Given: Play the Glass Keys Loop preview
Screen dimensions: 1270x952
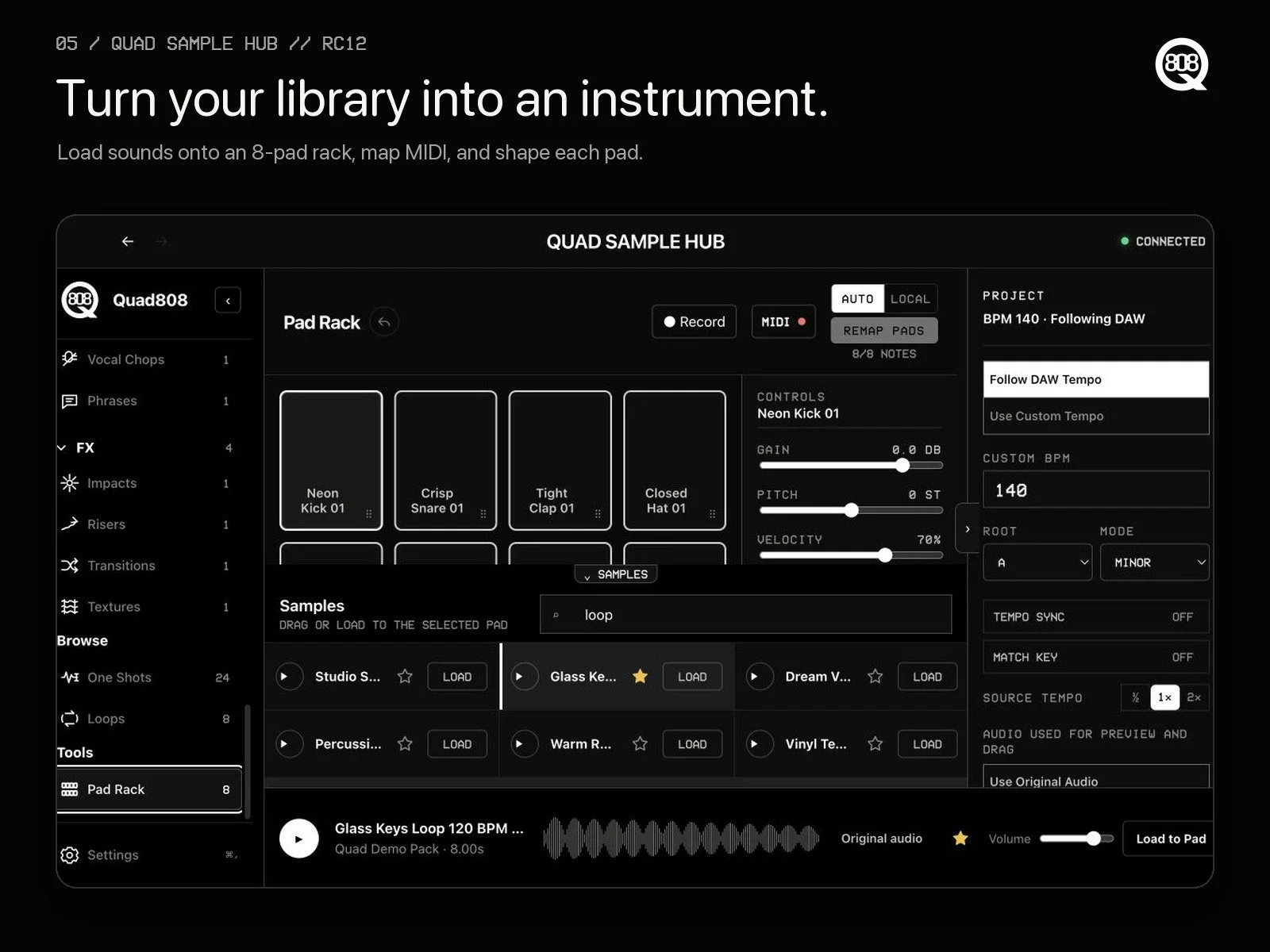Looking at the screenshot, I should (299, 839).
